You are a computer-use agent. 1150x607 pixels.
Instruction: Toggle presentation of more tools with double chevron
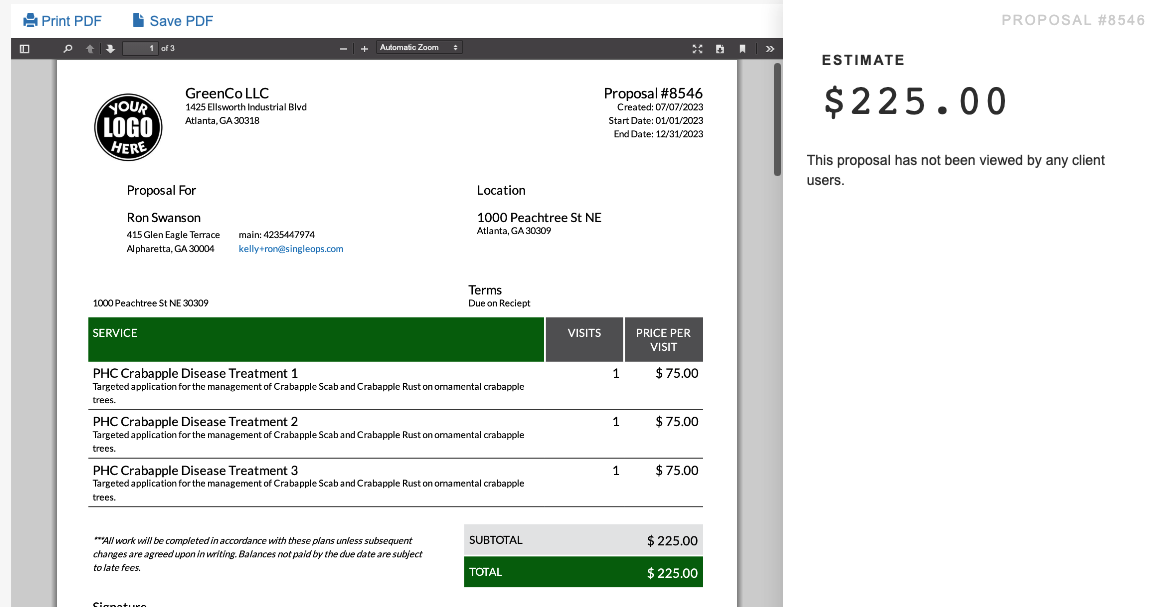click(x=768, y=47)
